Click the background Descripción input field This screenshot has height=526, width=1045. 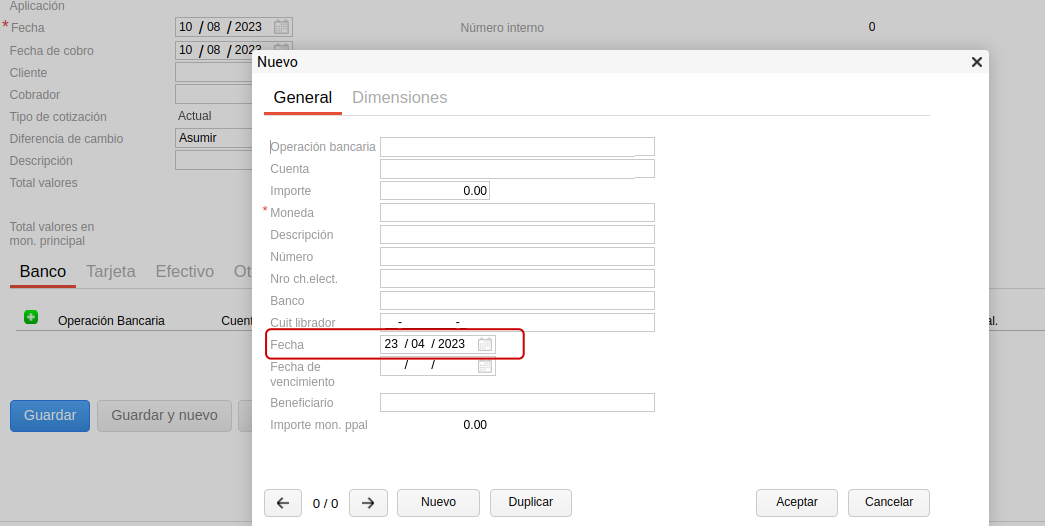point(213,160)
